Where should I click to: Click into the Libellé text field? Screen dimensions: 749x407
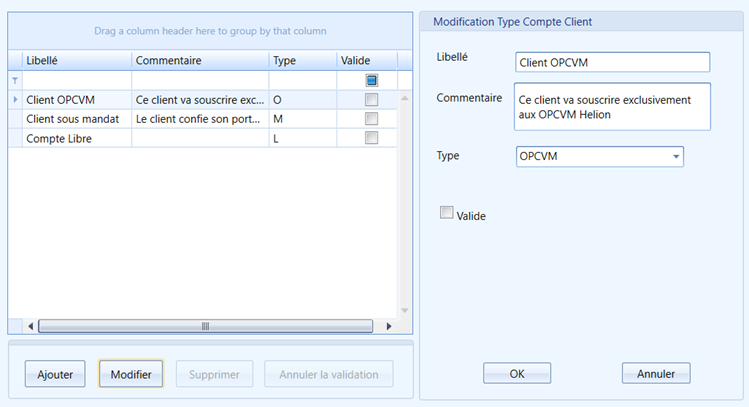[x=612, y=63]
